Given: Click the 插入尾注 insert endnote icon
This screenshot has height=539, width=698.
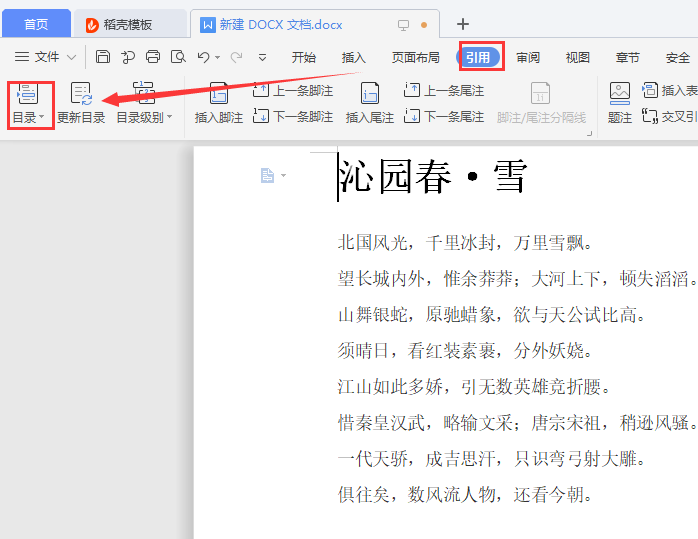Looking at the screenshot, I should point(369,95).
